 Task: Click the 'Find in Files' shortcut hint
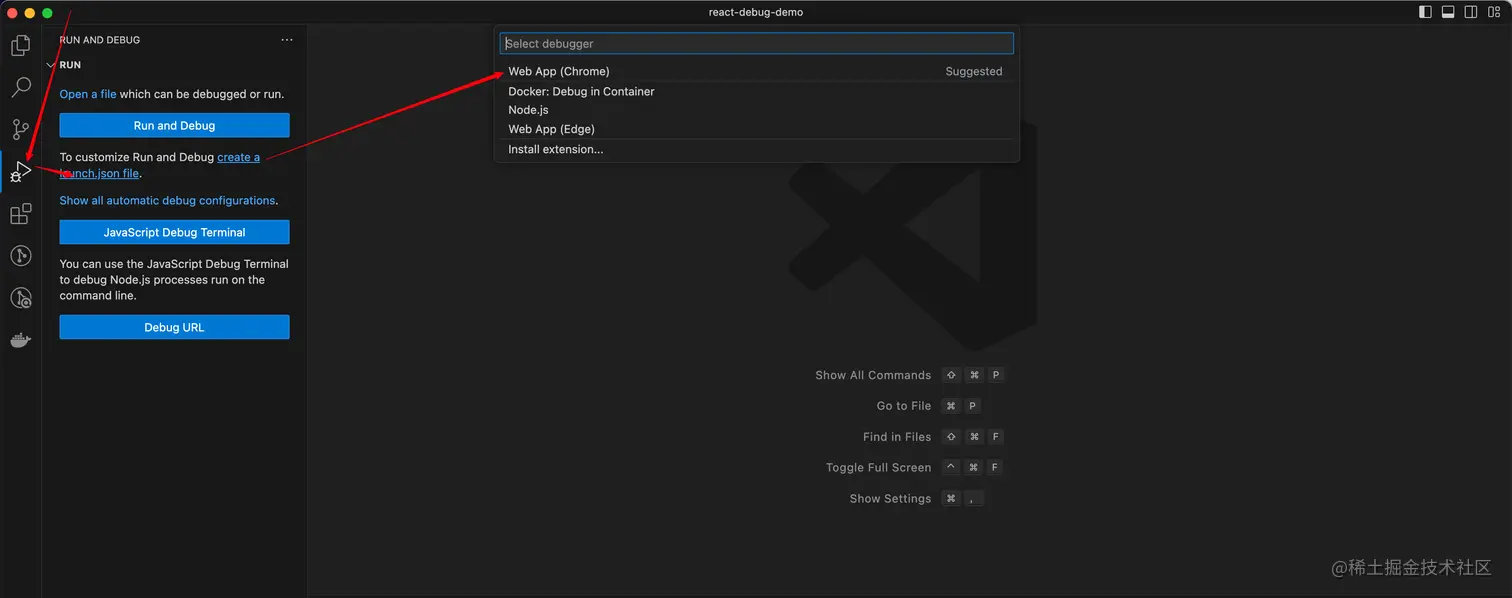coord(897,437)
